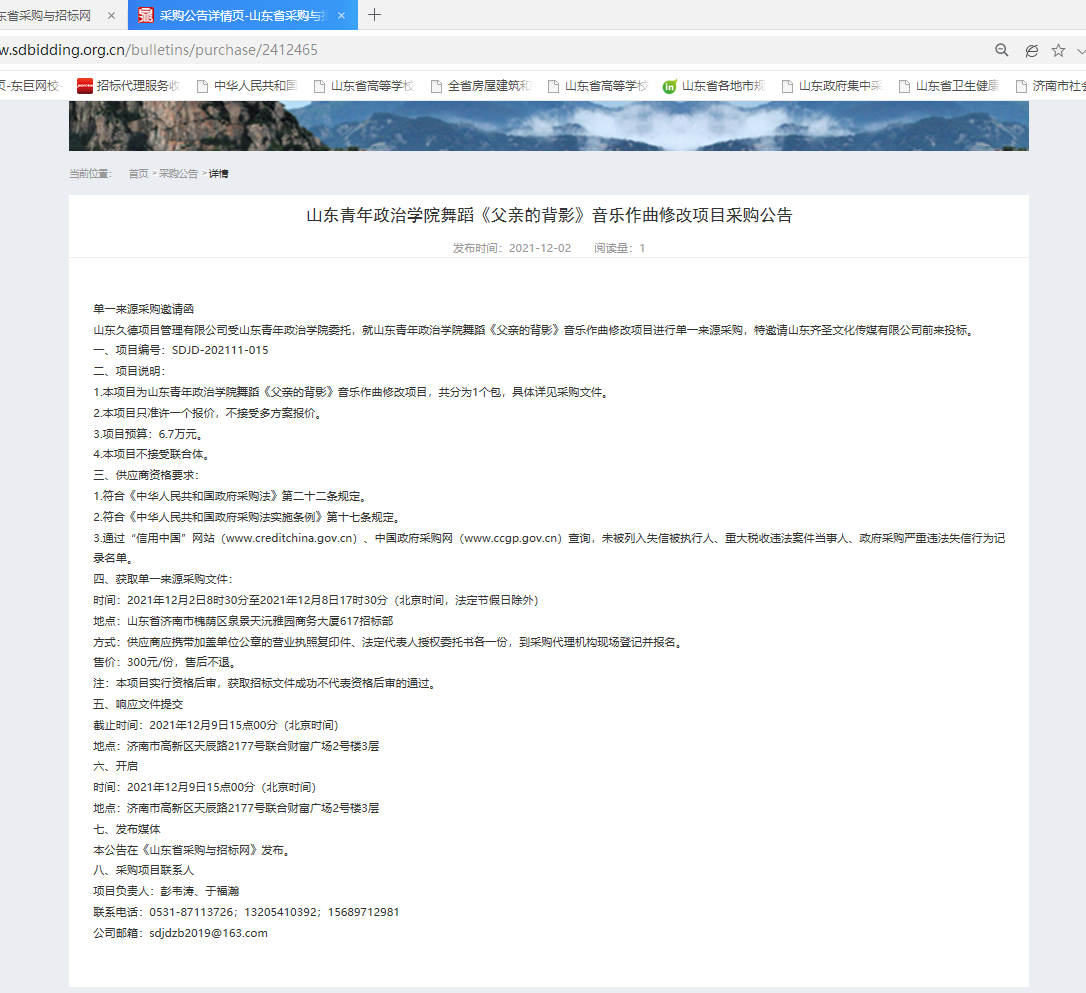Click the announcement title heading

pyautogui.click(x=548, y=216)
